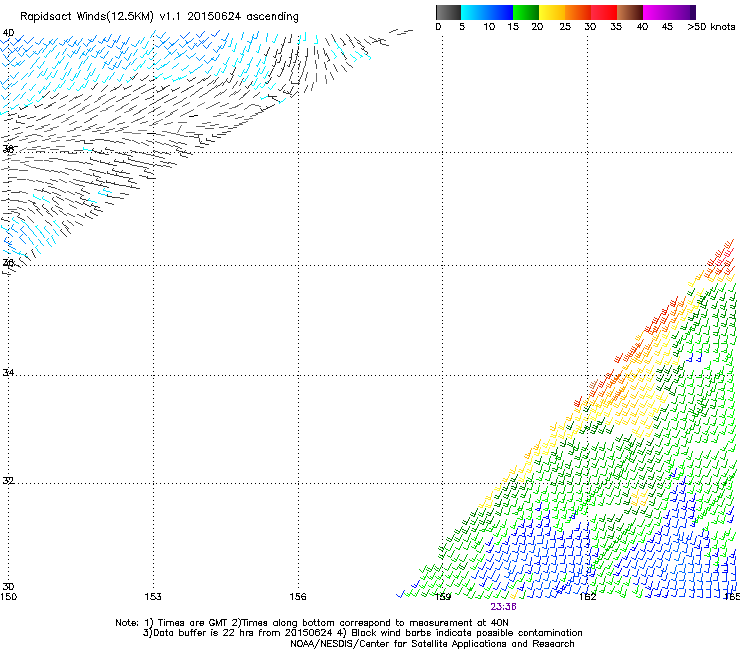The width and height of the screenshot is (740, 650).
Task: Click the gray 0-5 knots color bar segment
Action: pos(448,12)
